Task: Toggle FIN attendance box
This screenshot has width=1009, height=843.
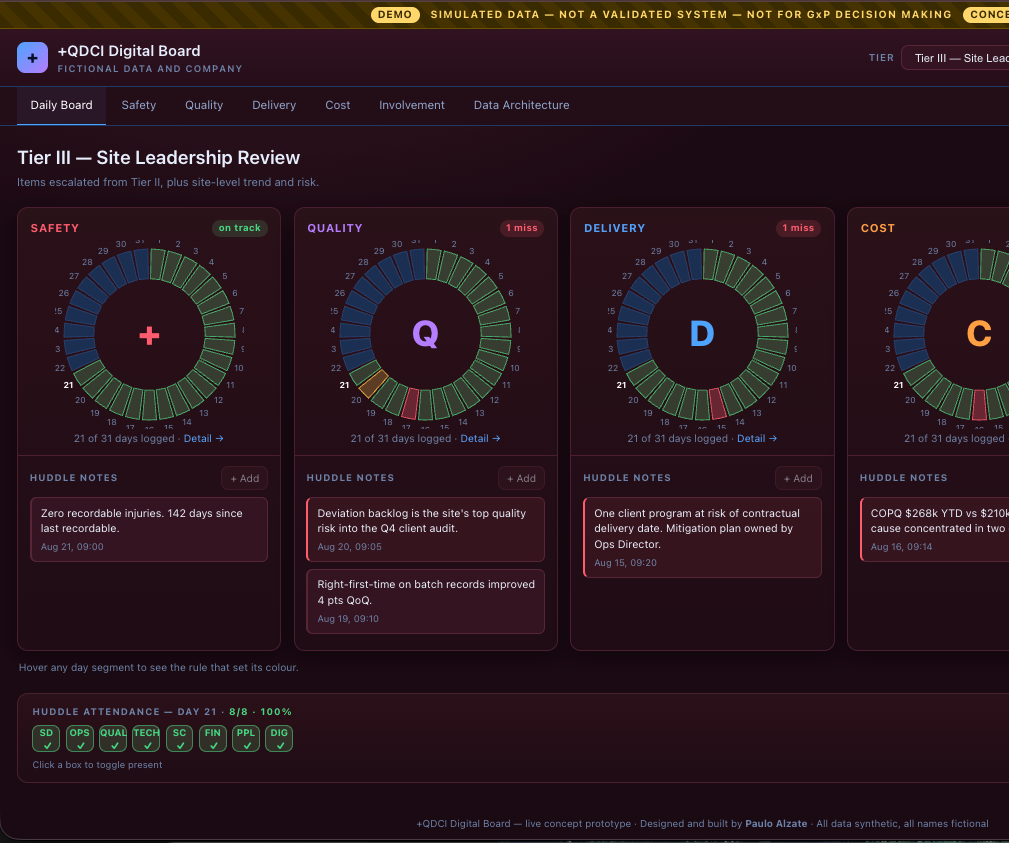Action: pos(213,739)
